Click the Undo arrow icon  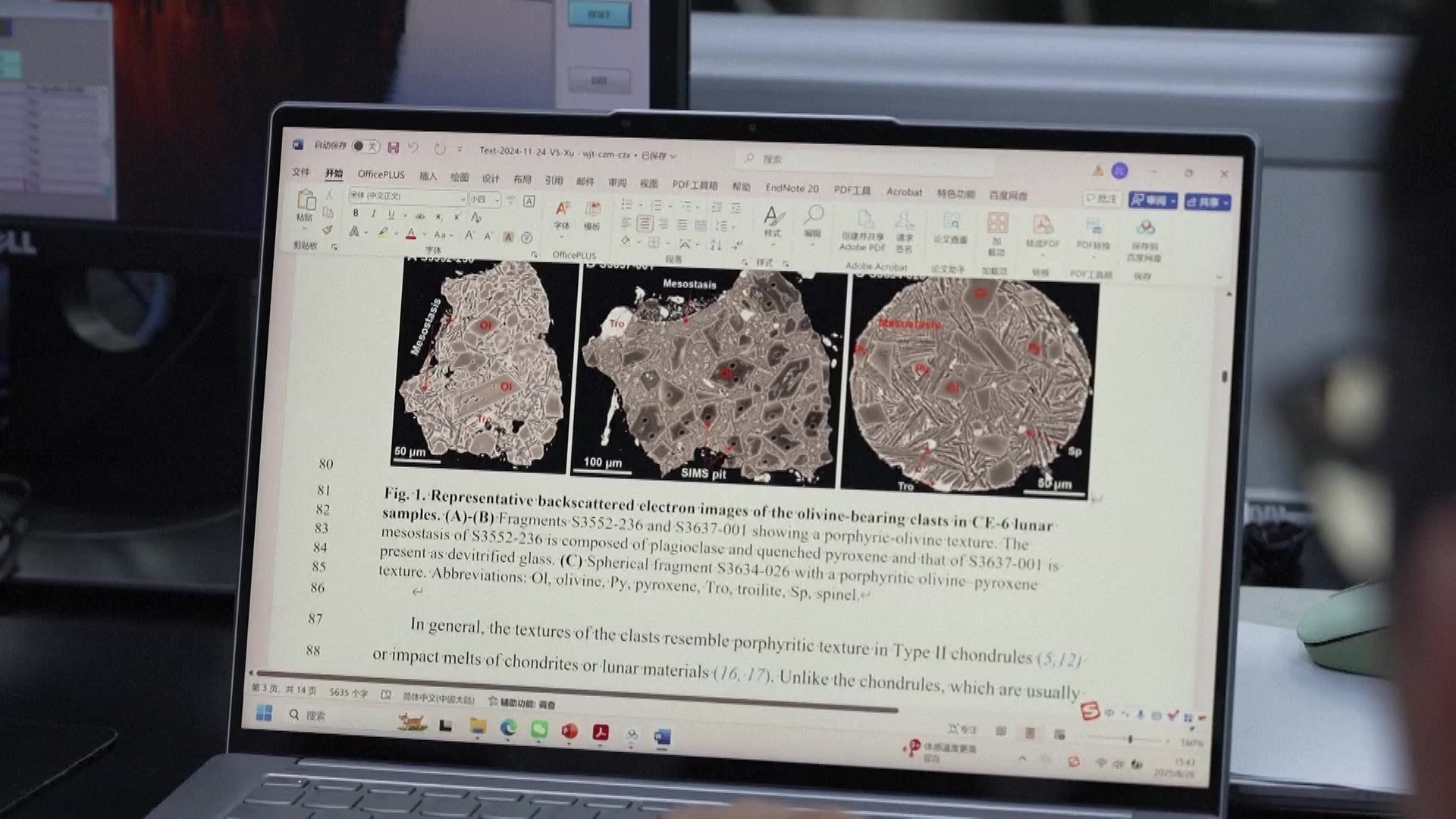(414, 148)
